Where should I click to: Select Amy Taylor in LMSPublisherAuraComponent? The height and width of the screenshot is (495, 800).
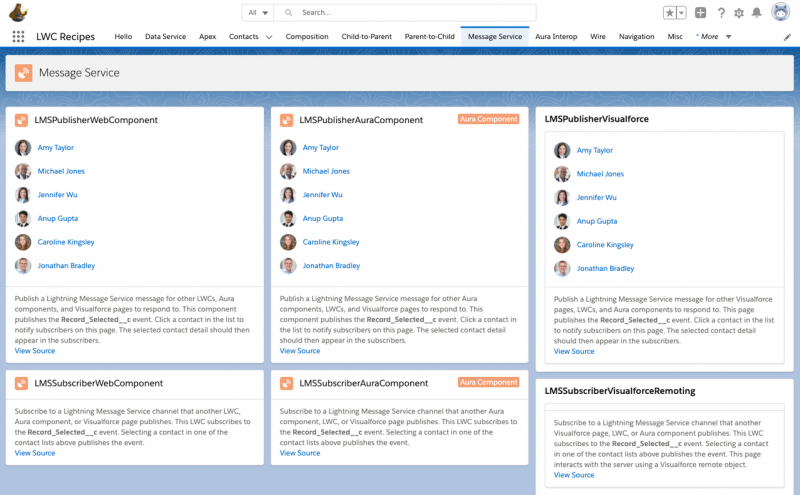pyautogui.click(x=321, y=147)
